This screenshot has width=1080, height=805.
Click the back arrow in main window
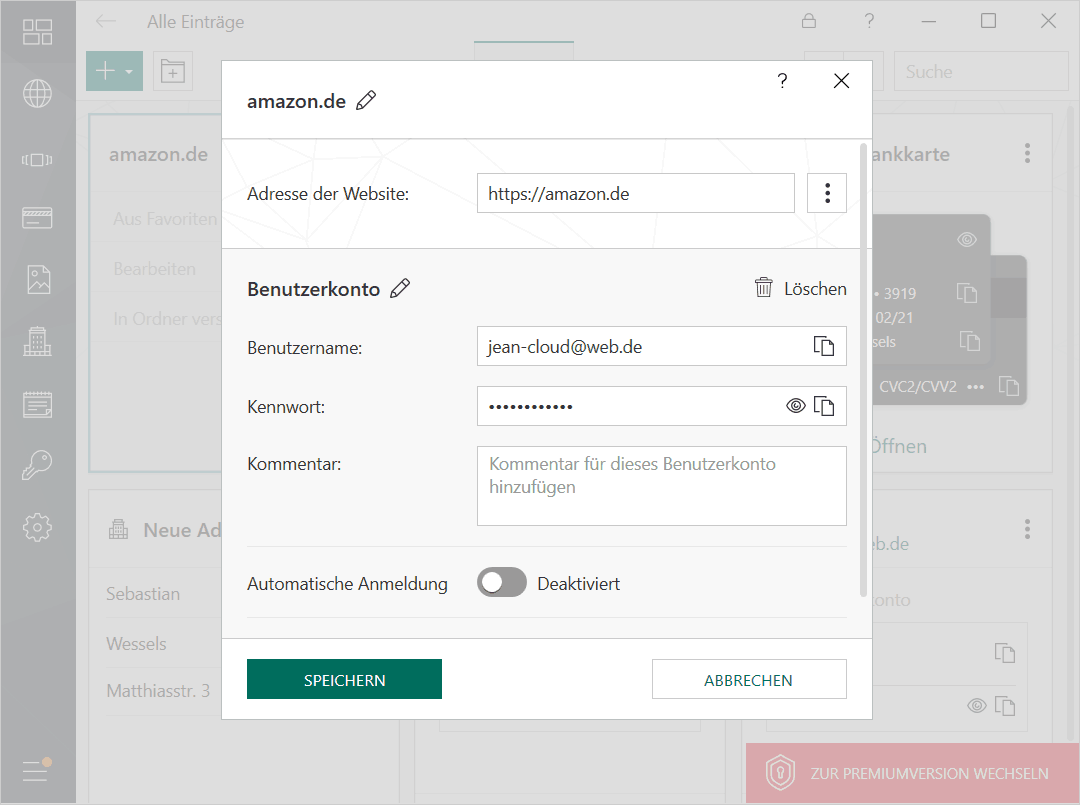click(x=105, y=21)
